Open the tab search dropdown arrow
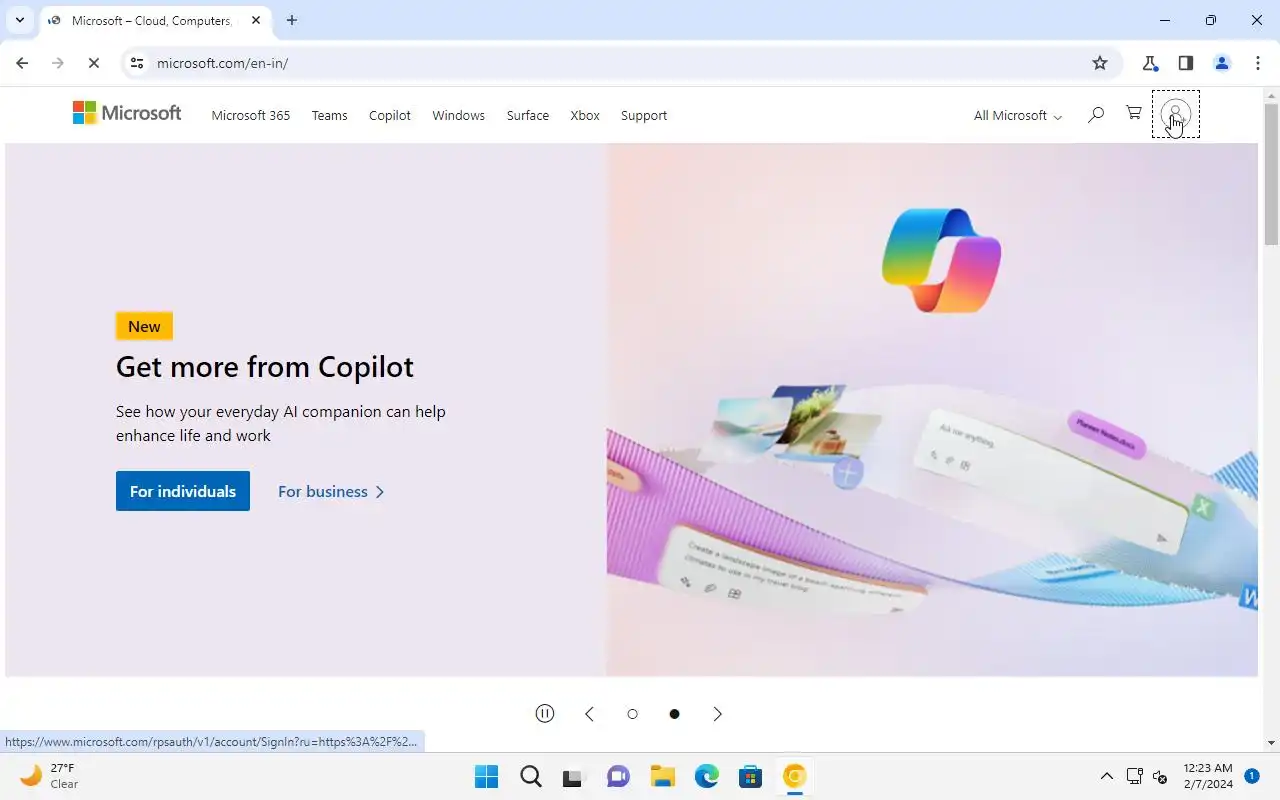The height and width of the screenshot is (800, 1280). 19,20
